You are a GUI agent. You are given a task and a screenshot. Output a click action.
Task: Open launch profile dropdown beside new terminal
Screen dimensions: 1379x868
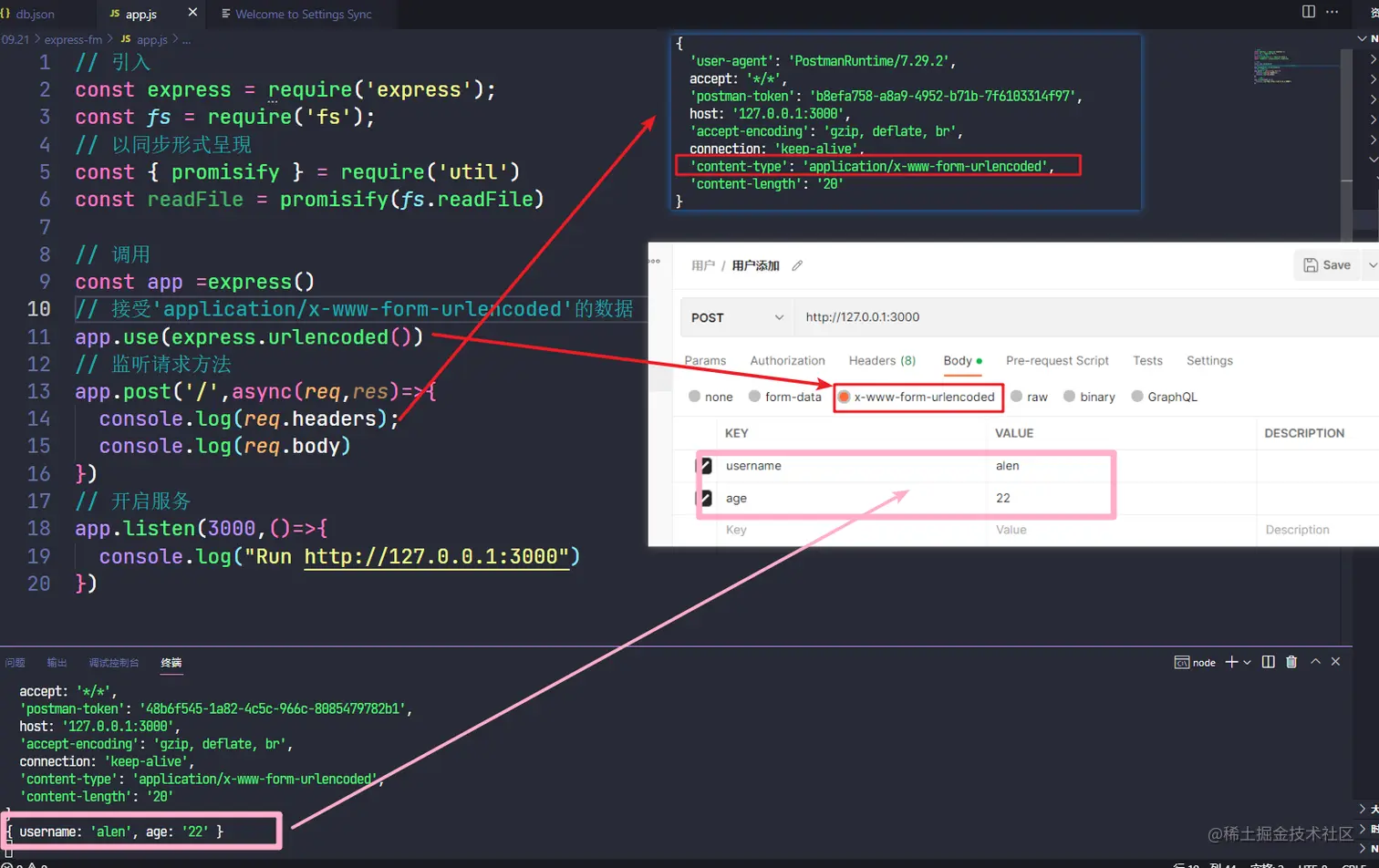click(x=1247, y=662)
